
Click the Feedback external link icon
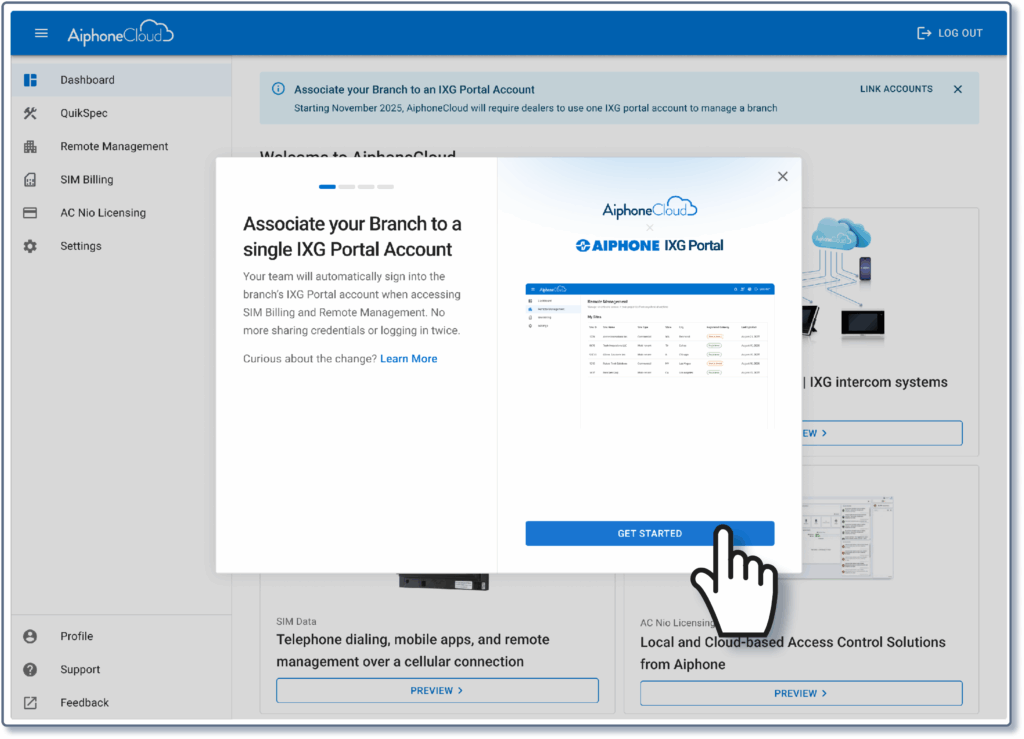(x=30, y=703)
